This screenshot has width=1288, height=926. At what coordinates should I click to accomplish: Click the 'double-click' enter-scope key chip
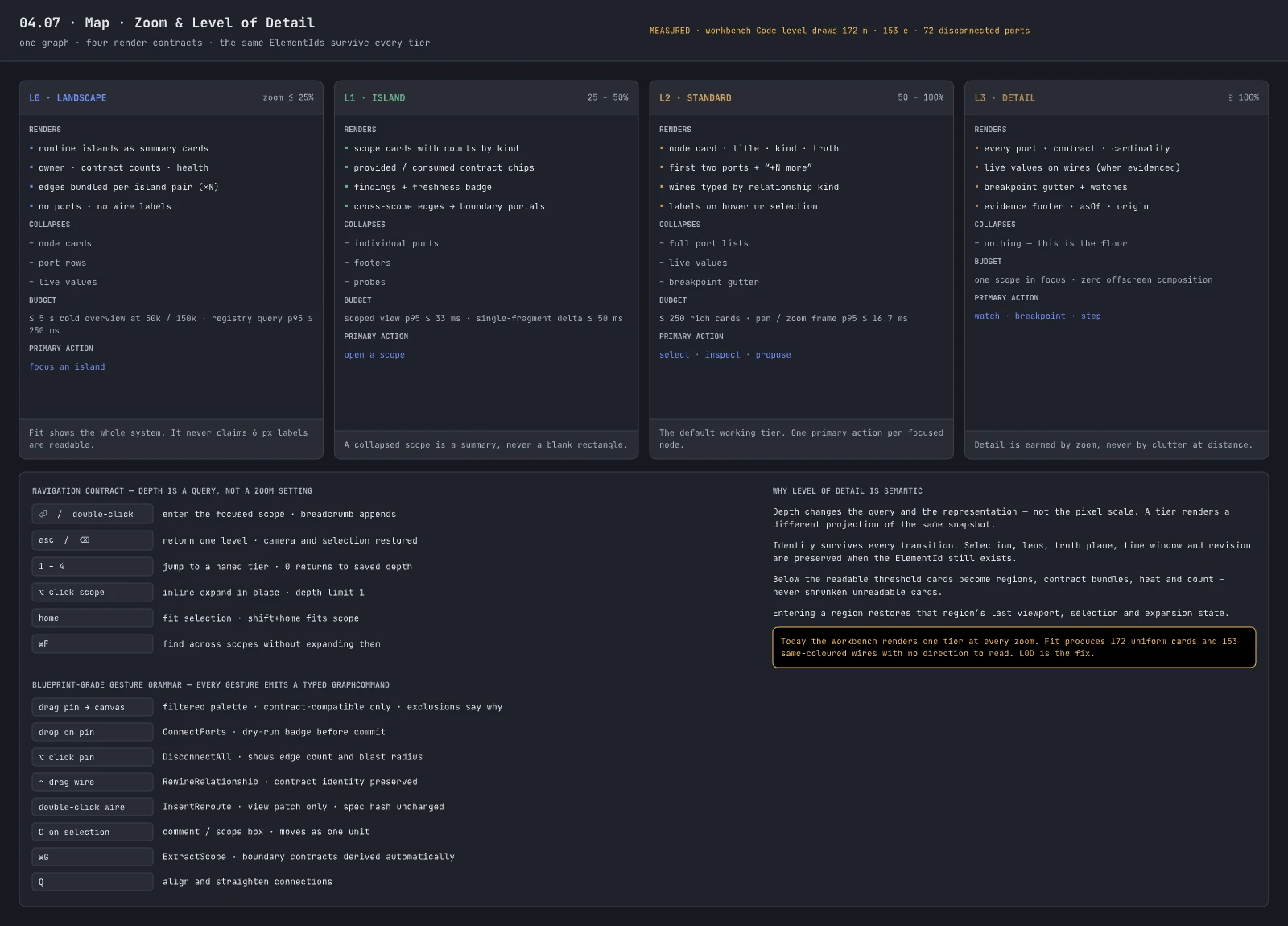point(93,514)
